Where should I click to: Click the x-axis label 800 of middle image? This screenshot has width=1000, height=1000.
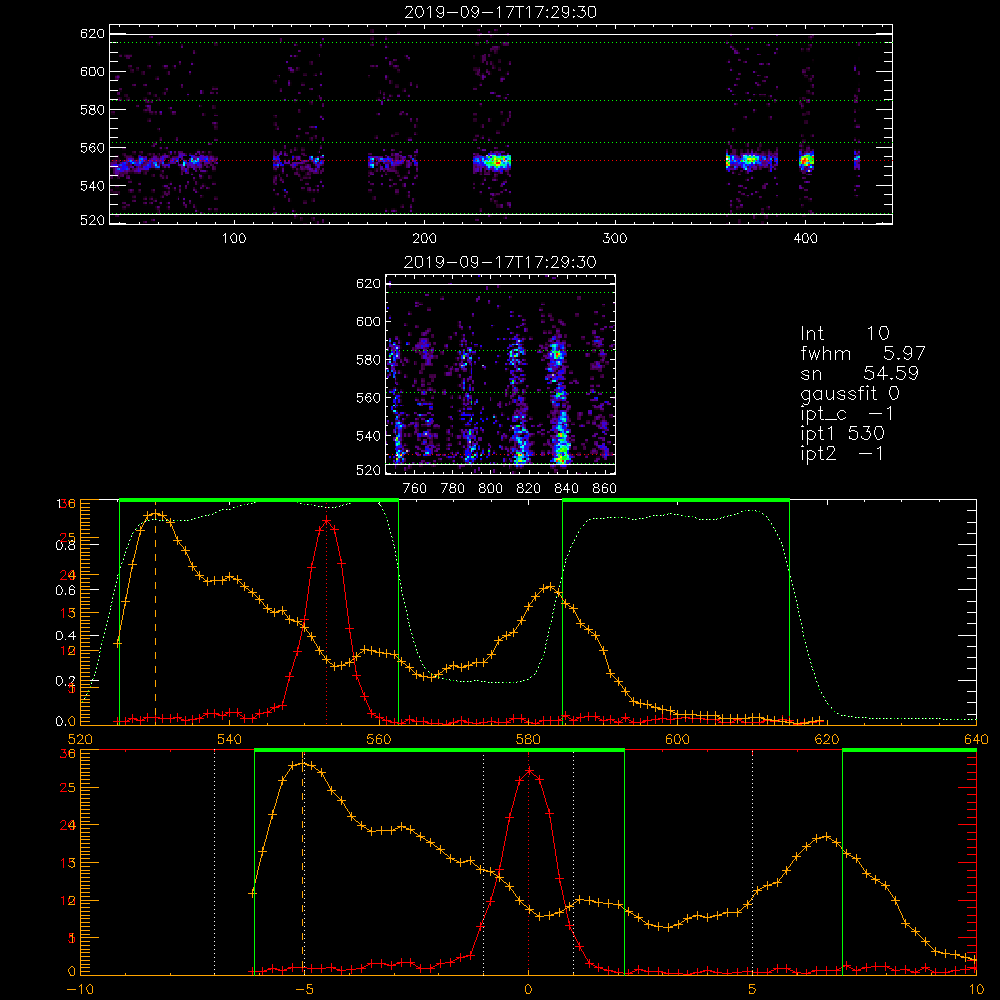tap(490, 489)
